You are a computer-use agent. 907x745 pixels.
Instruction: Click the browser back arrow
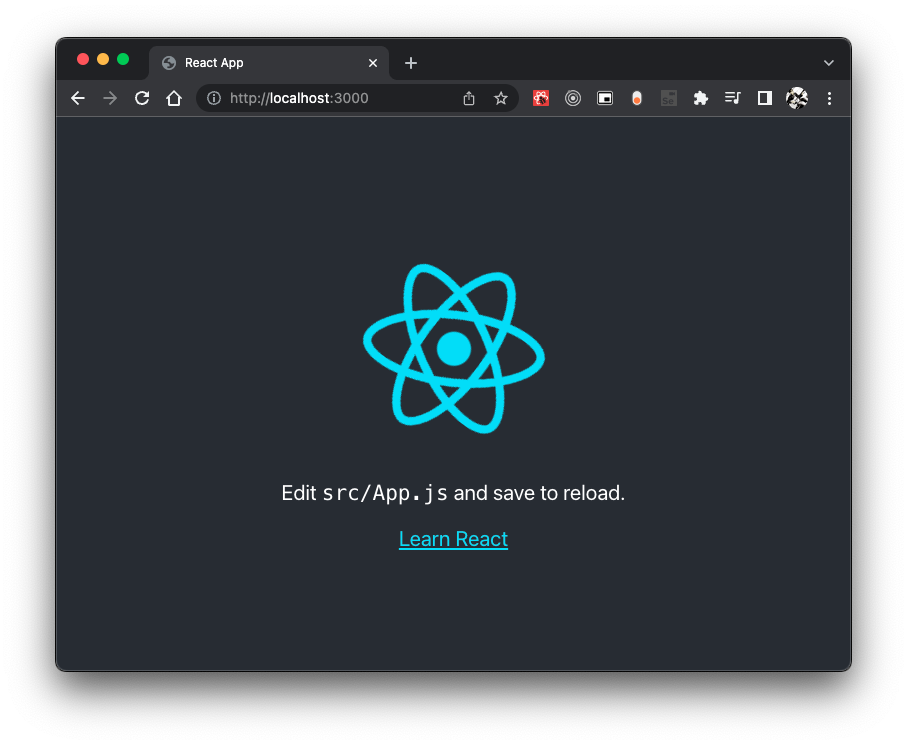[x=78, y=98]
